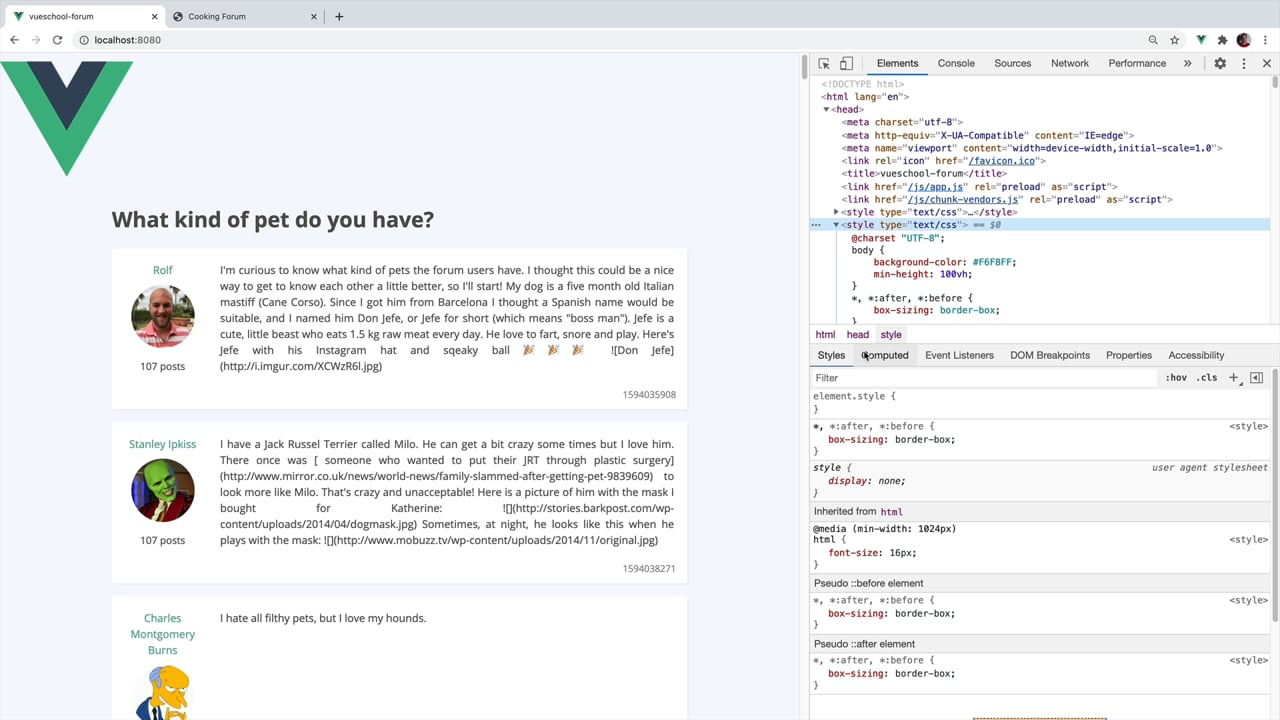Click the html link in Inherited from

pos(891,512)
